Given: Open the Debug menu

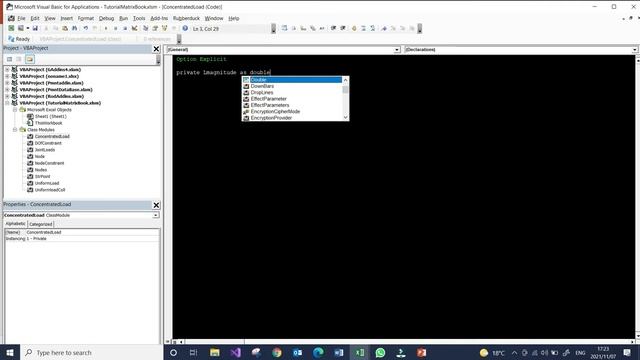Looking at the screenshot, I should click(x=106, y=18).
